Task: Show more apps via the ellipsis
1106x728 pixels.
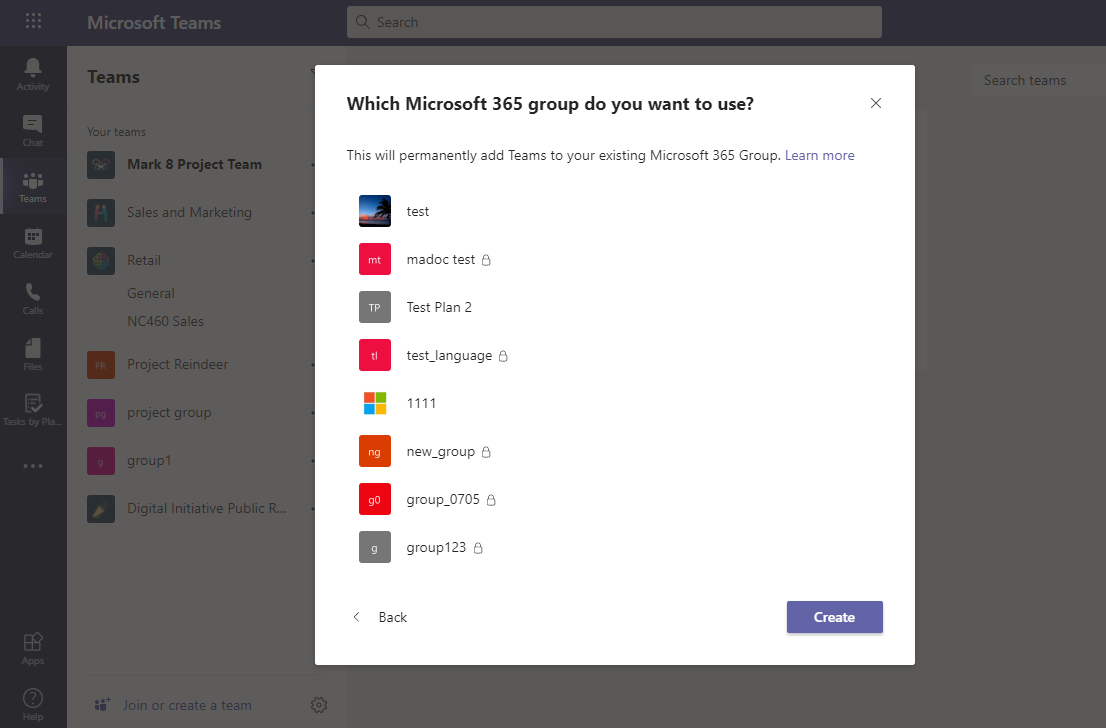Action: pos(32,465)
